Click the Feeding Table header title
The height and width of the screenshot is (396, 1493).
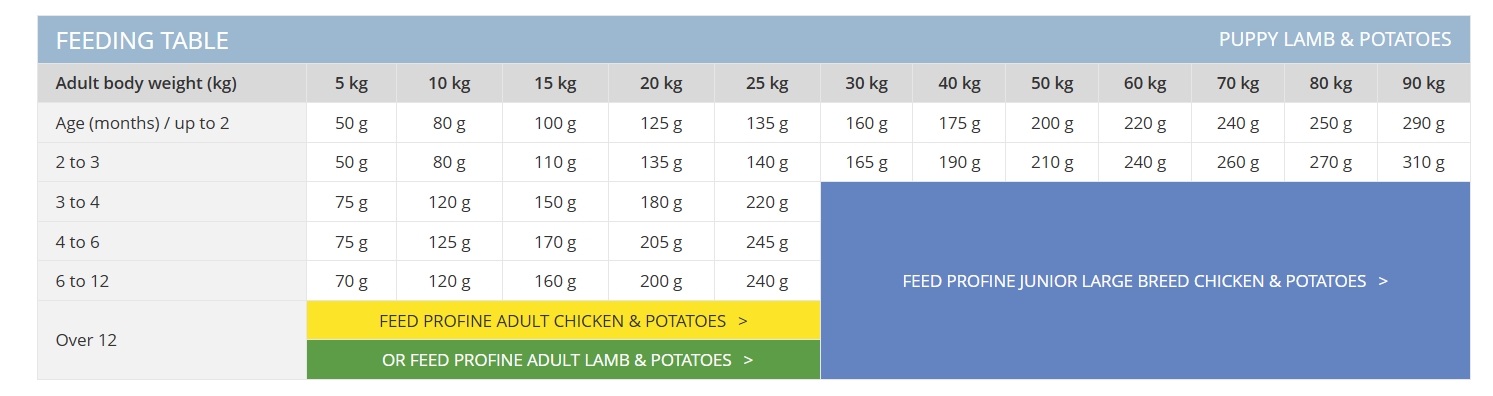click(x=142, y=41)
